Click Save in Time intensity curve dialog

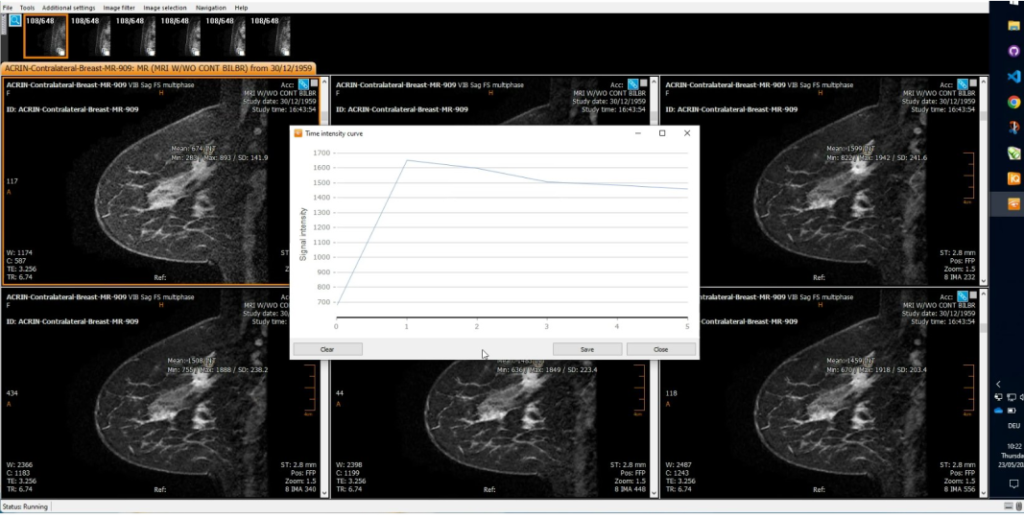pos(587,349)
